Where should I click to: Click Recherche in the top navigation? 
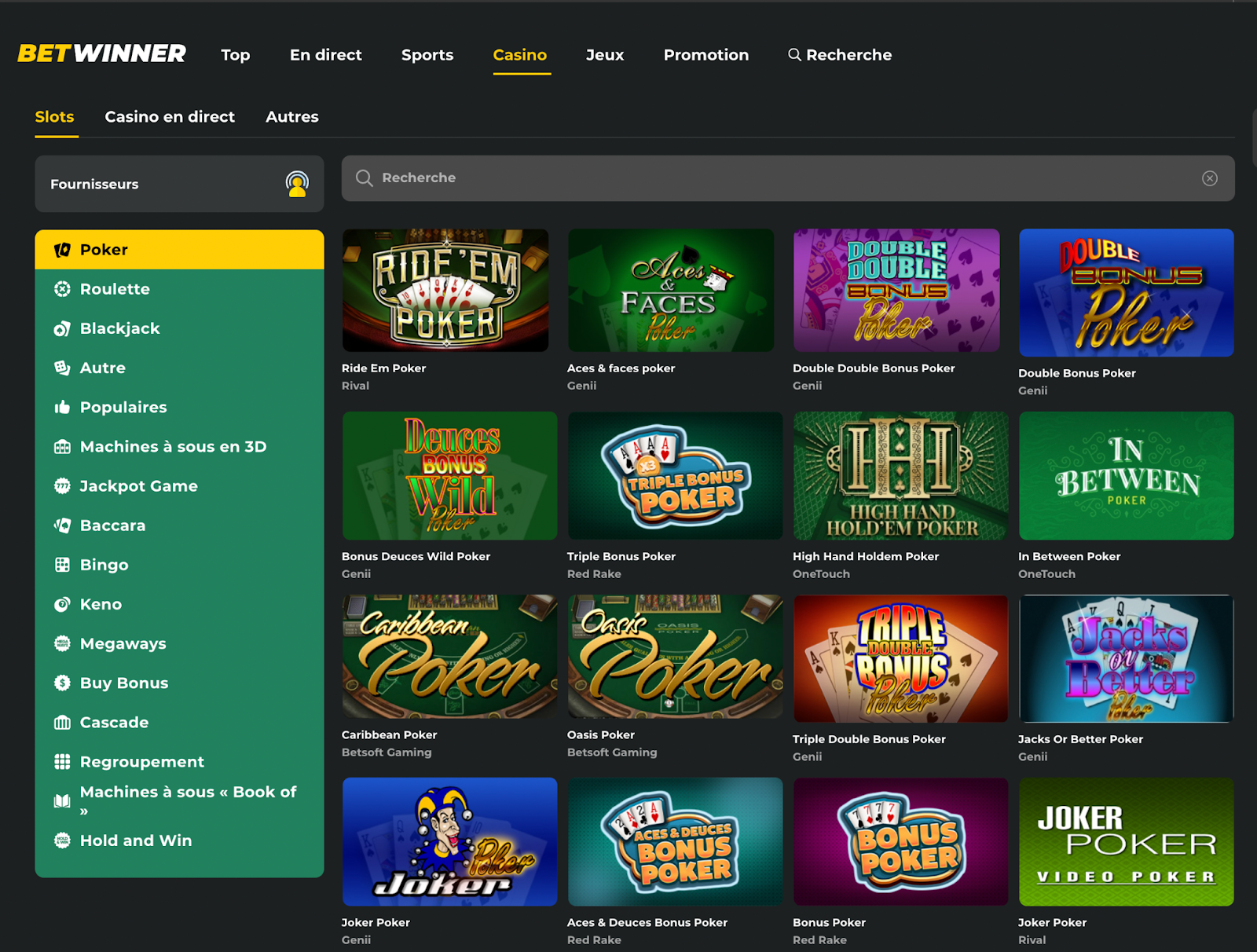pyautogui.click(x=840, y=55)
